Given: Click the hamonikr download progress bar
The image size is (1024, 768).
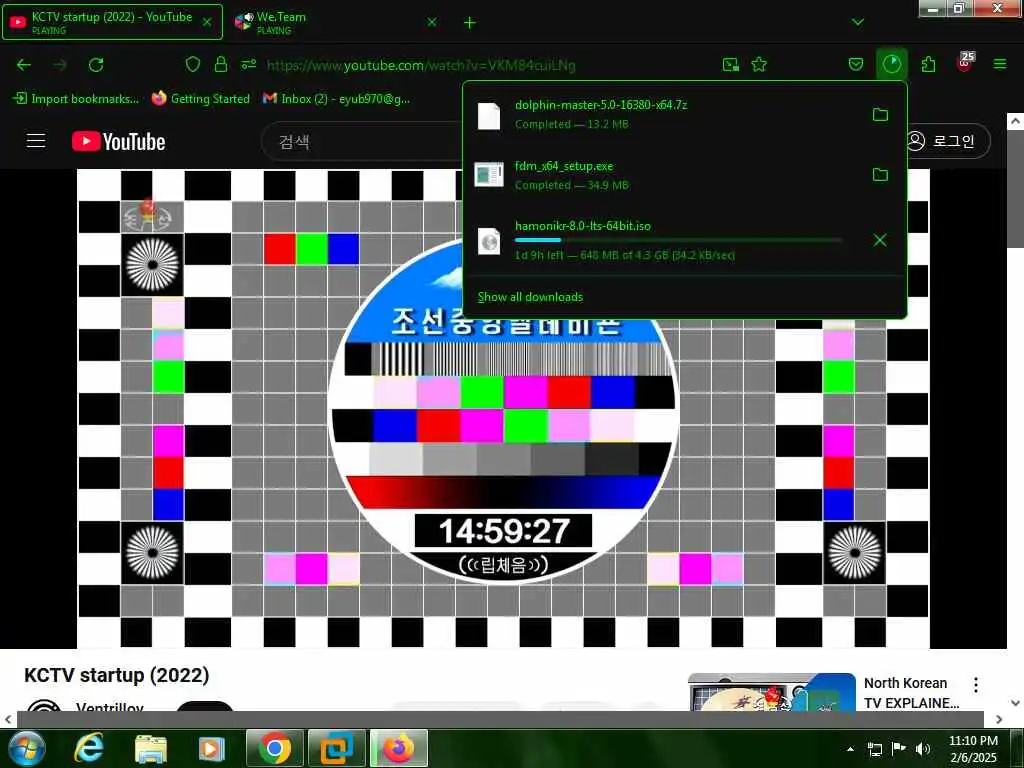Looking at the screenshot, I should coord(678,240).
